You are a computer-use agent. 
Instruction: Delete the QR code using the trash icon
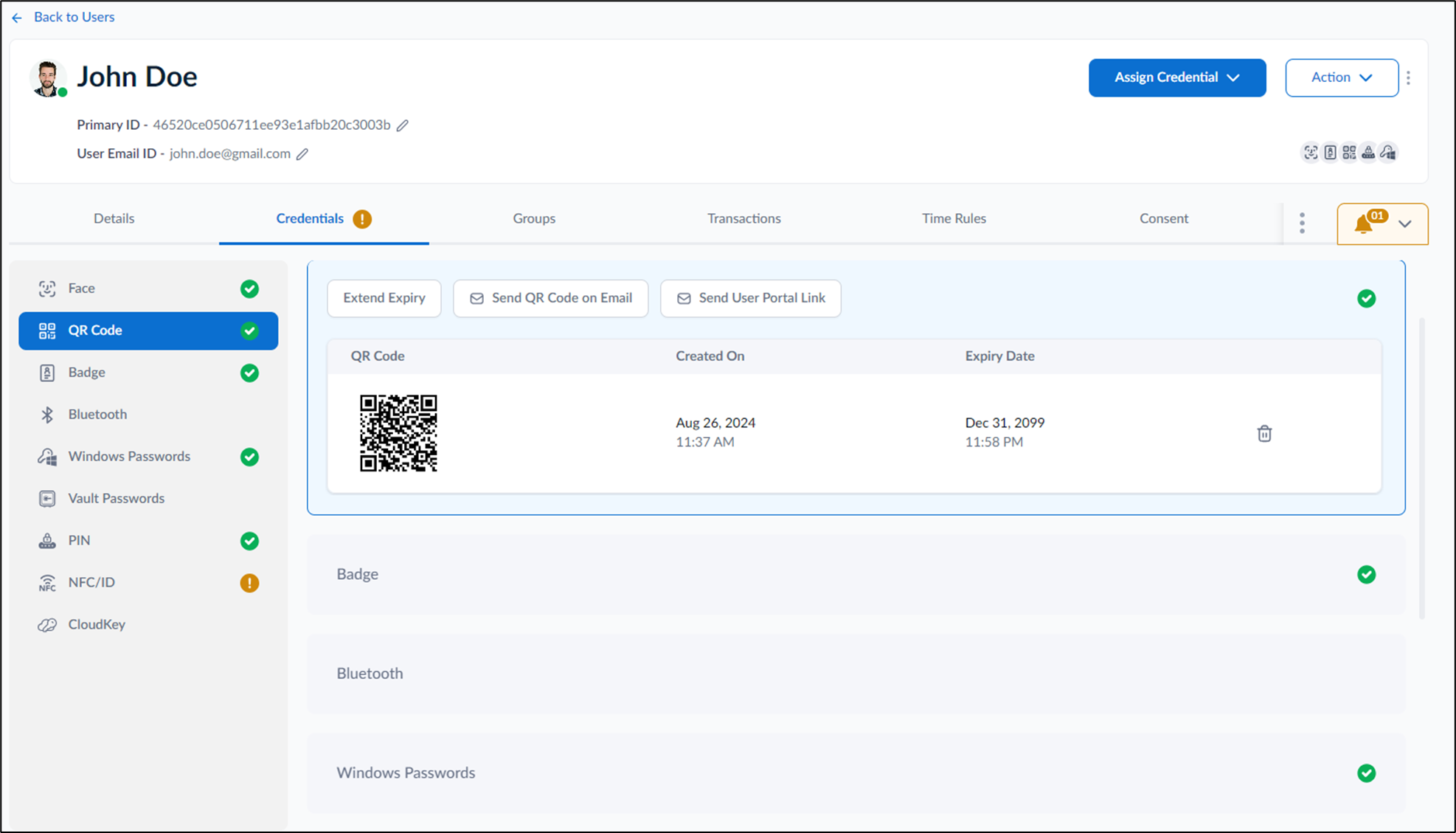(x=1264, y=434)
